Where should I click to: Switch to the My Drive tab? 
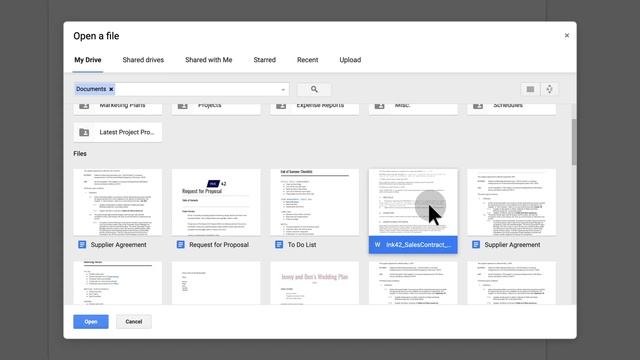[88, 60]
